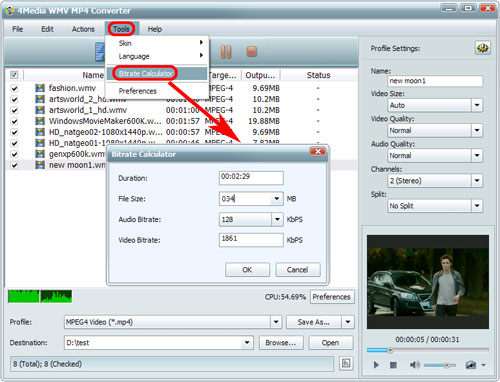Mute the preview volume speaker icon
Screen dimensions: 500x382
414,365
